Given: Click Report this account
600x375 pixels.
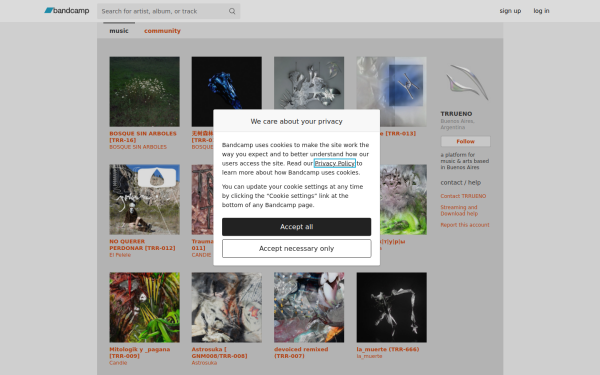Looking at the screenshot, I should point(465,225).
